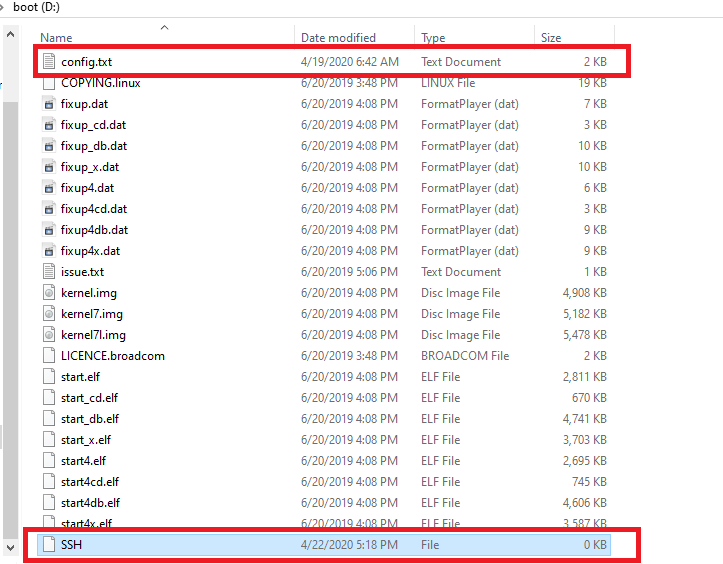Select the file name start.elf

pyautogui.click(x=80, y=377)
